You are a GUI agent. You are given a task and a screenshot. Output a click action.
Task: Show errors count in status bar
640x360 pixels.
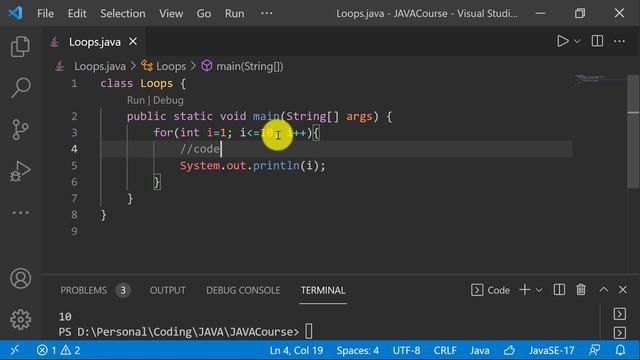pyautogui.click(x=46, y=350)
